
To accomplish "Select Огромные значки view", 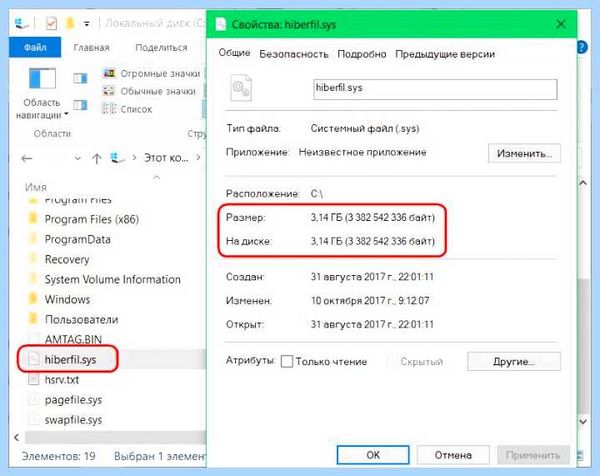I will pos(151,73).
